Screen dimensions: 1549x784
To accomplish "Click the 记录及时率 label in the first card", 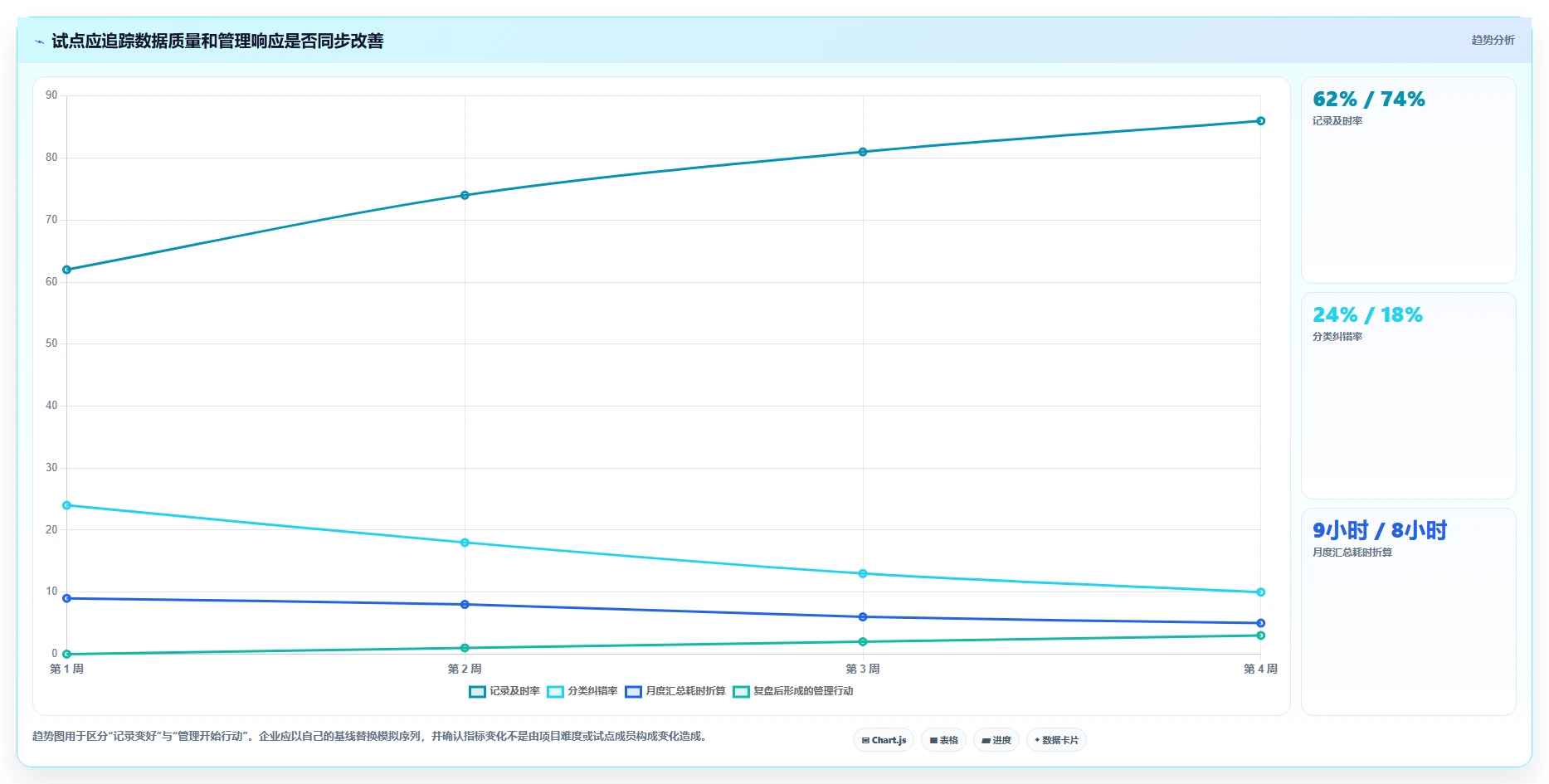I will coord(1337,121).
